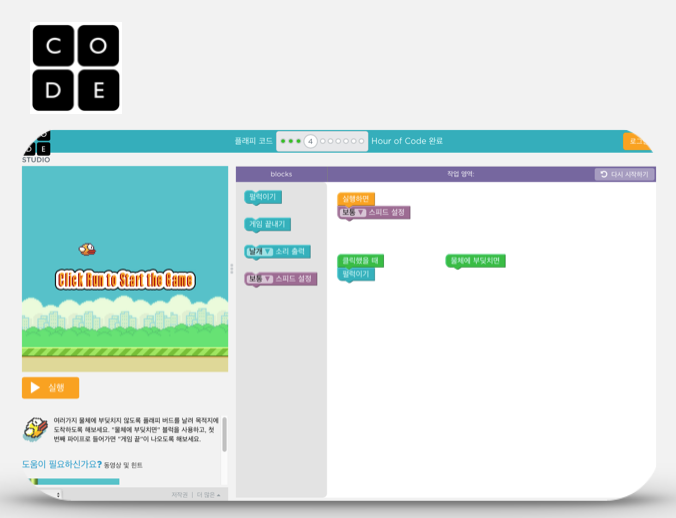Click the puzzle instructions paragraph text

(136, 429)
